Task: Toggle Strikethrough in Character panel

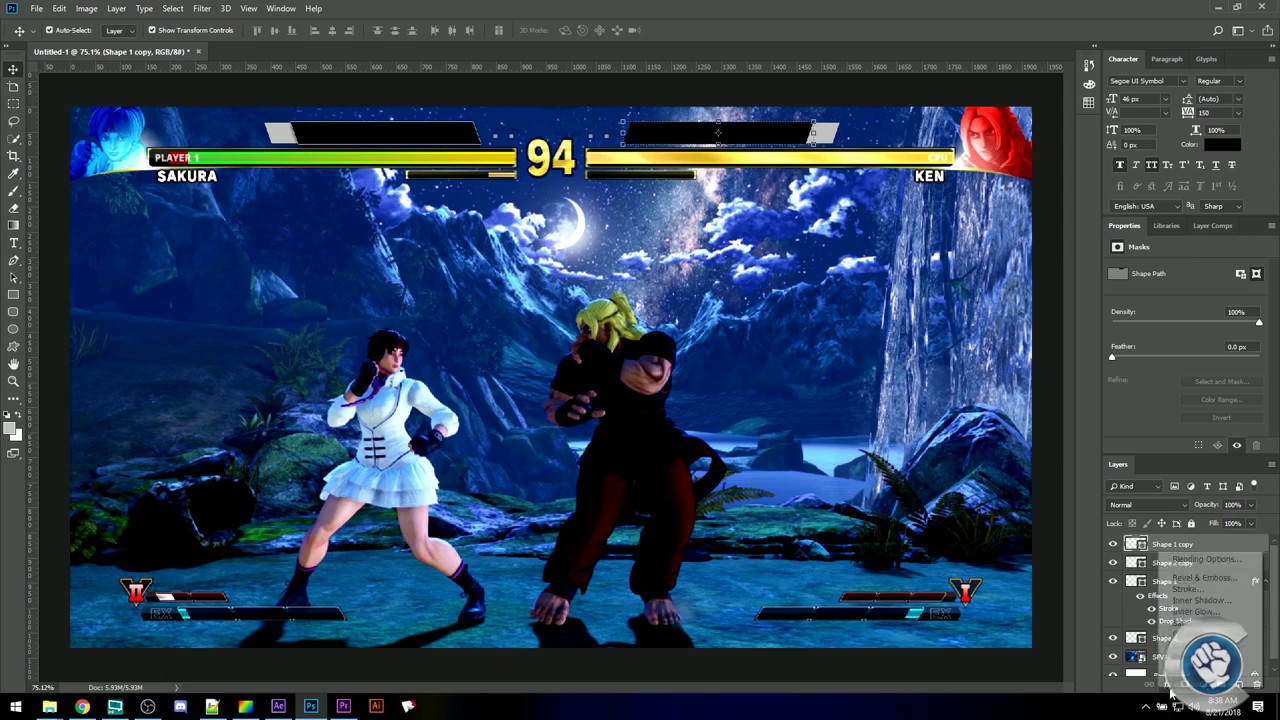Action: [1232, 164]
